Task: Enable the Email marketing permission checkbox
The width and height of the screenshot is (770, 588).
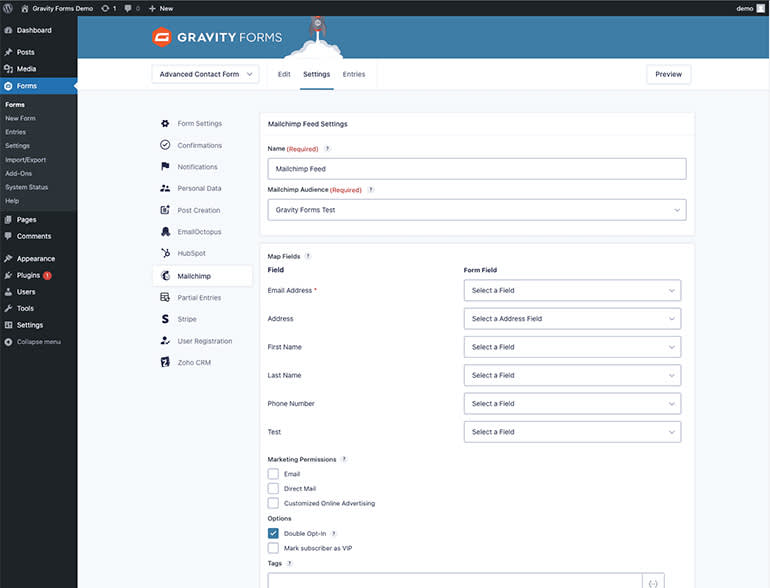Action: pyautogui.click(x=273, y=474)
